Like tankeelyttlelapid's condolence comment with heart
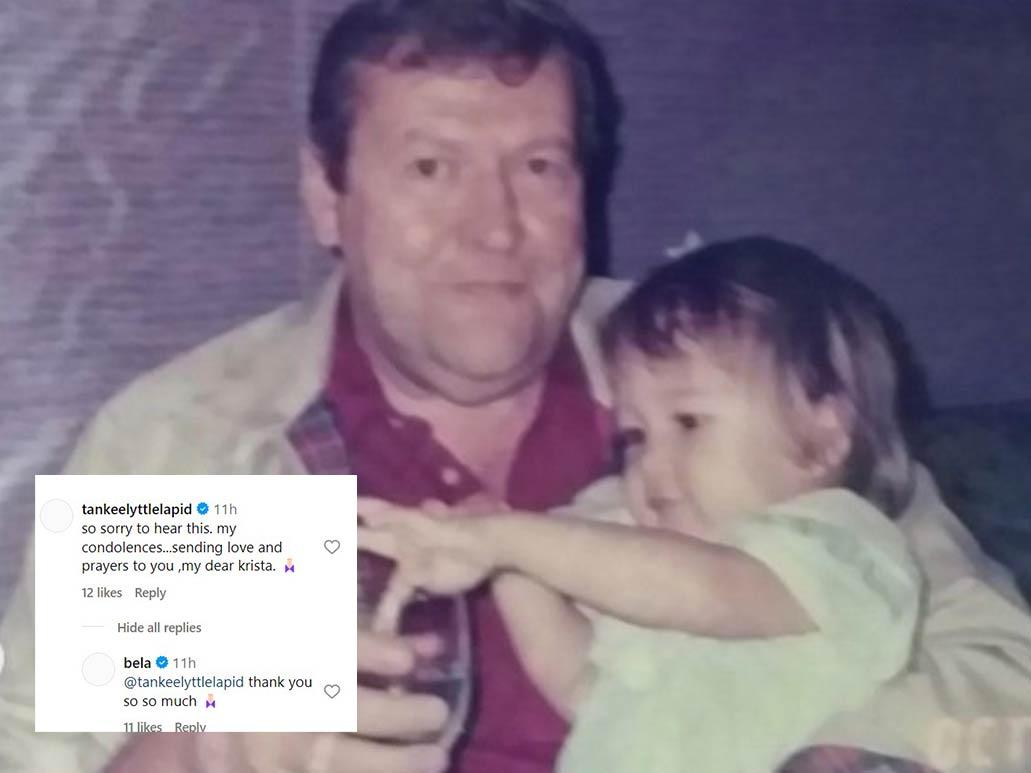Image resolution: width=1031 pixels, height=773 pixels. [332, 547]
